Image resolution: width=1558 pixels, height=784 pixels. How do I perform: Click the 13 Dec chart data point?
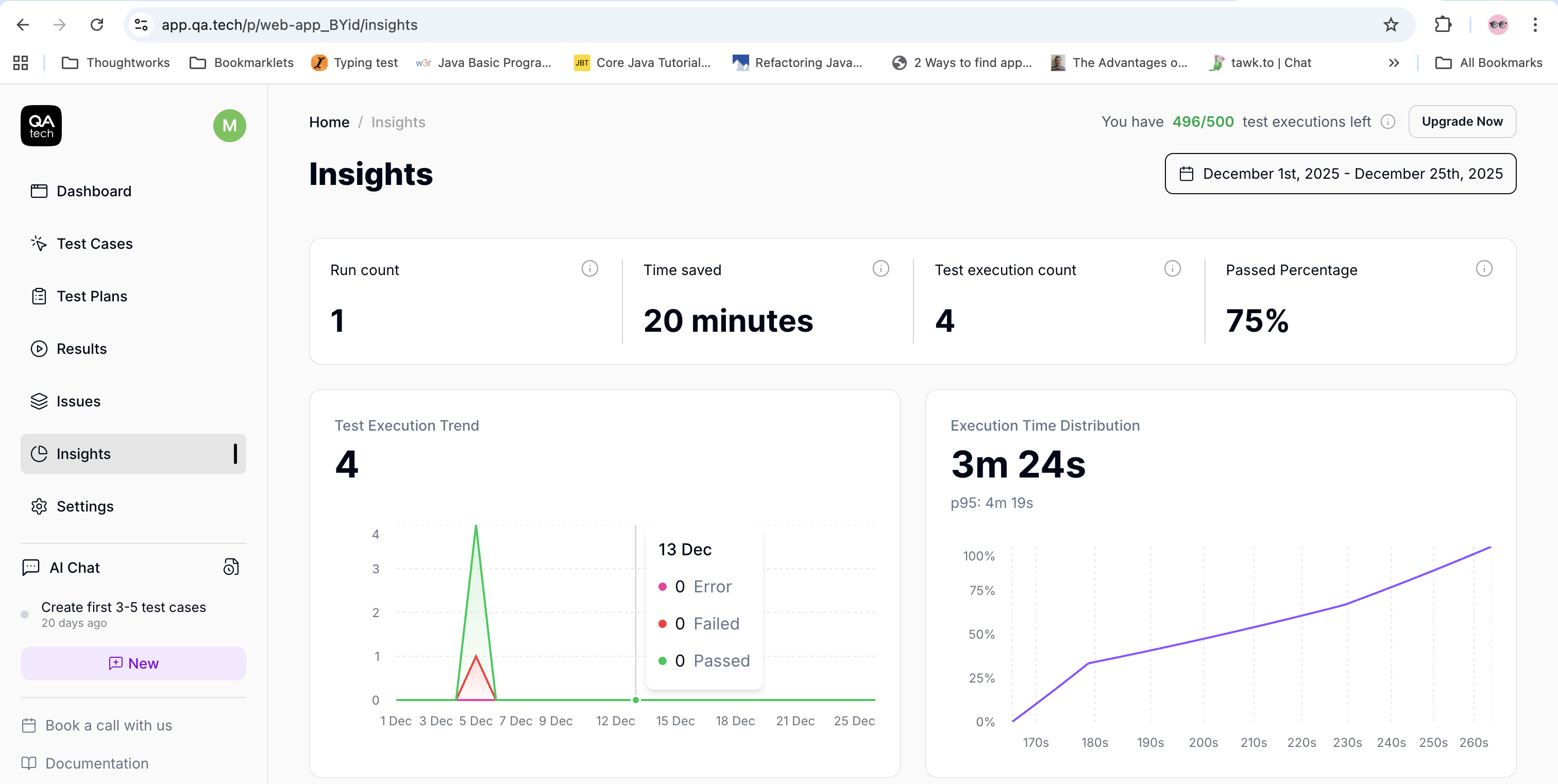coord(635,700)
